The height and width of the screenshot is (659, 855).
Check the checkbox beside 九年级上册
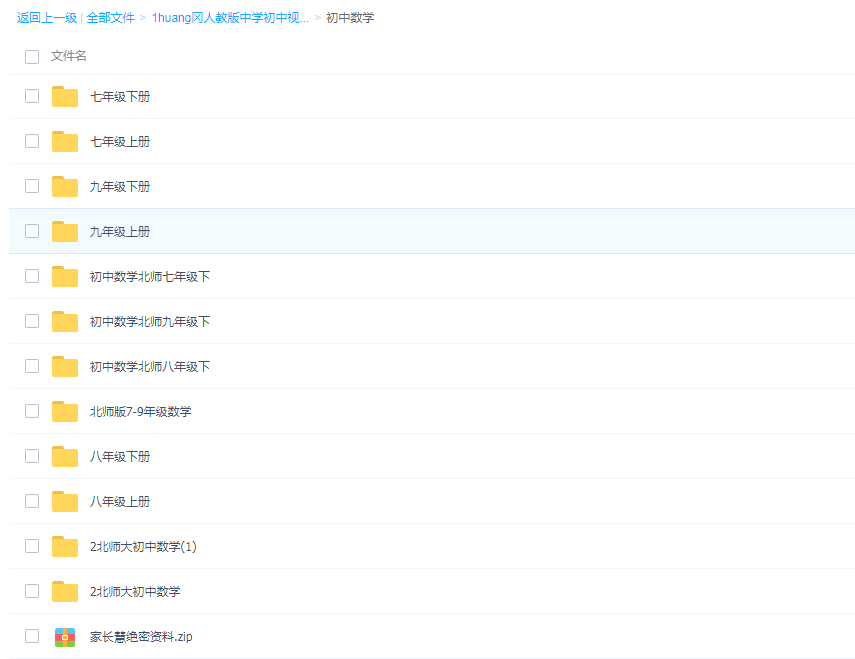[31, 231]
